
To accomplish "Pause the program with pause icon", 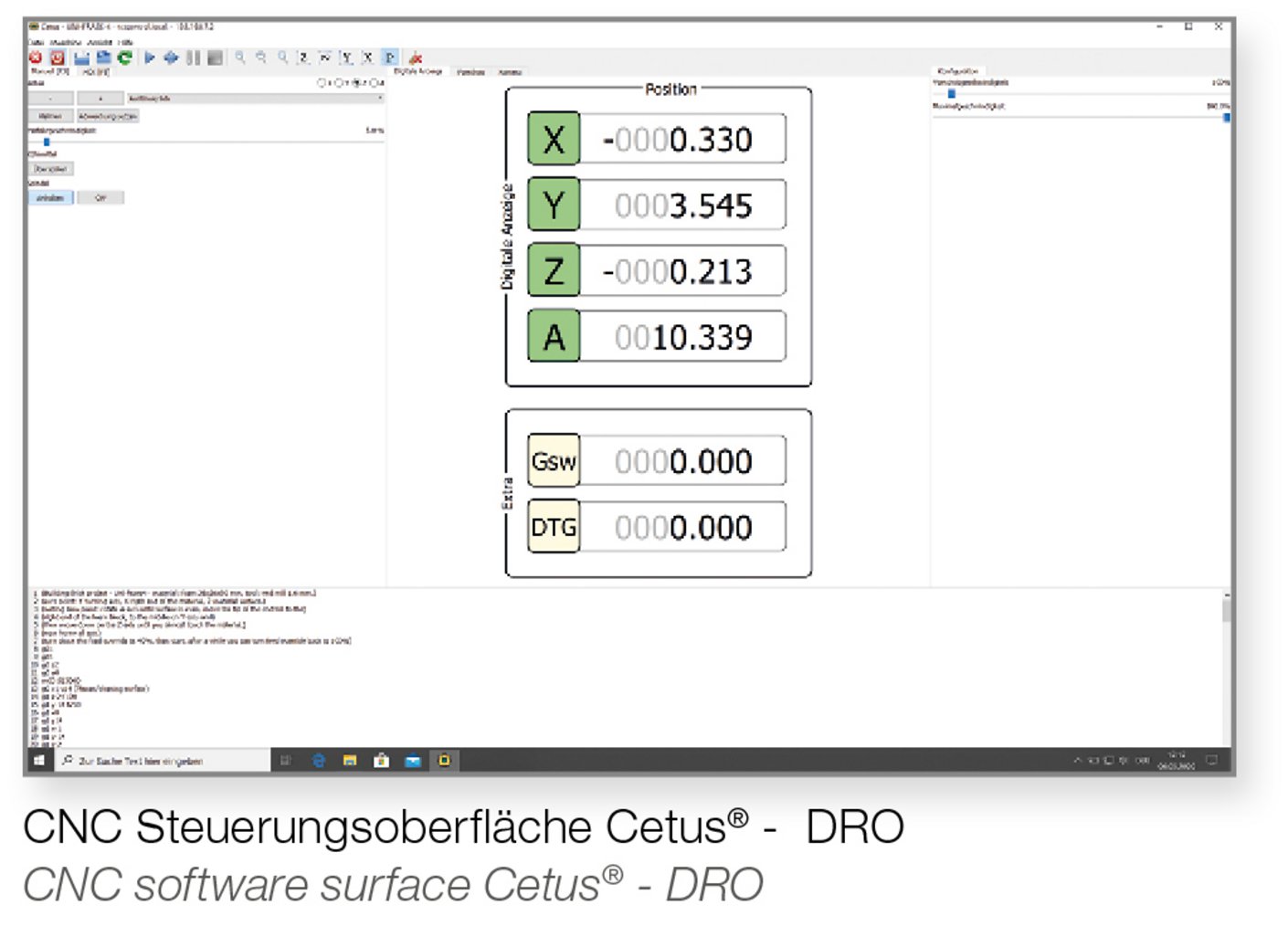I will [193, 58].
